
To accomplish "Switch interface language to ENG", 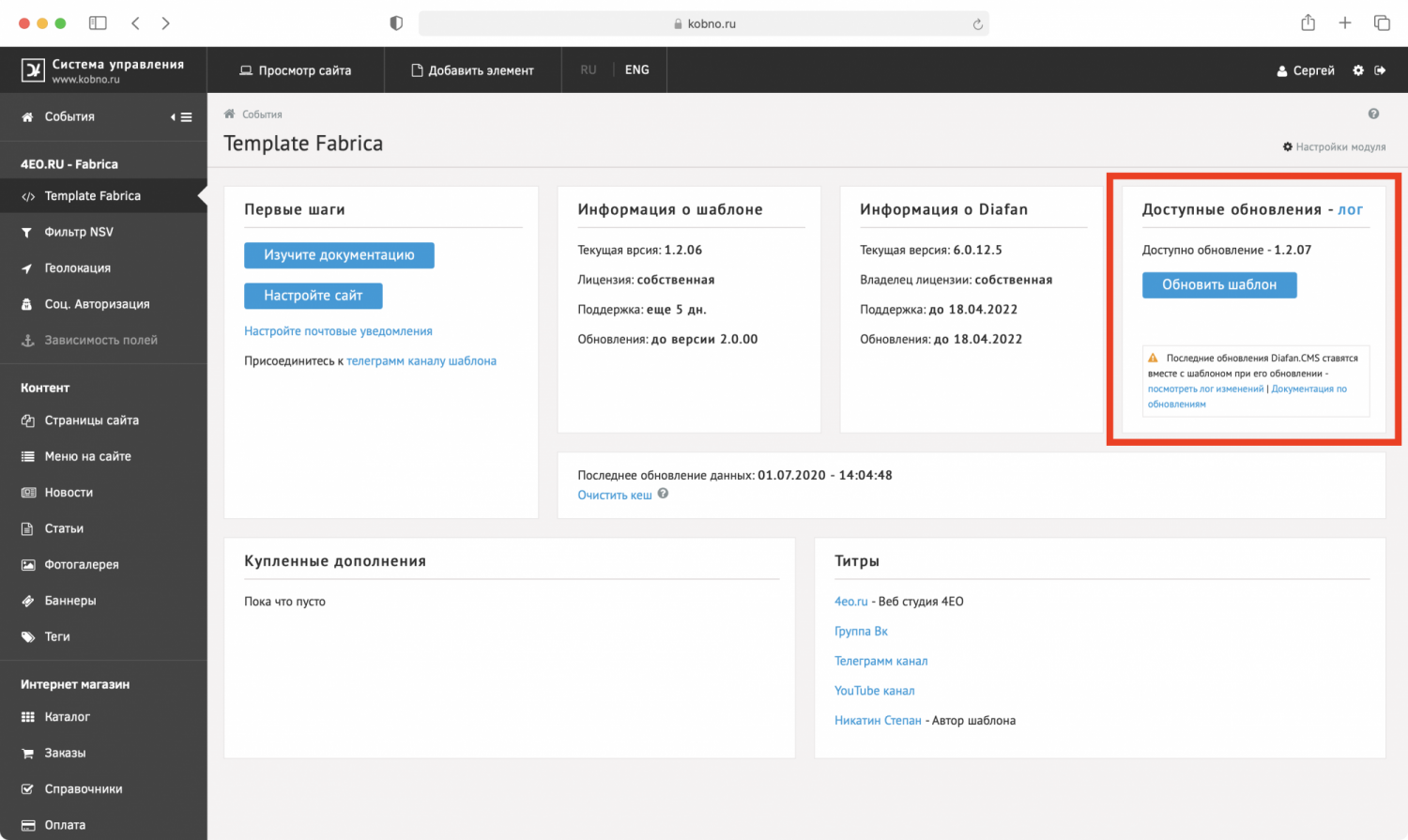I will click(x=636, y=70).
